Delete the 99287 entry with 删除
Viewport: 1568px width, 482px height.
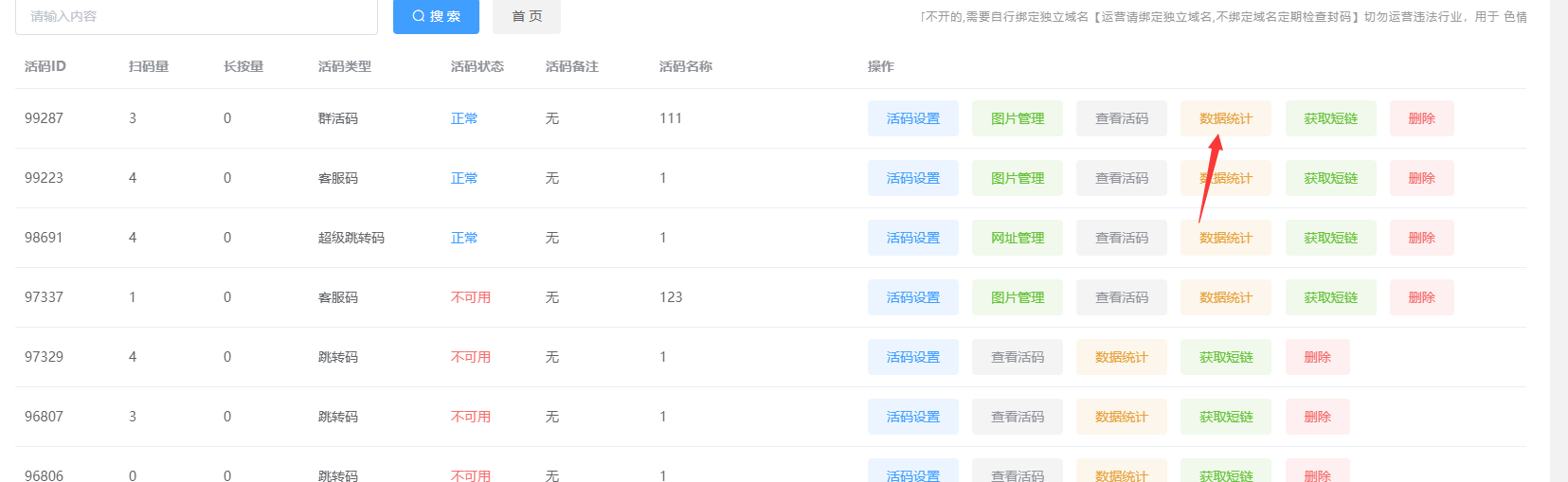tap(1421, 118)
